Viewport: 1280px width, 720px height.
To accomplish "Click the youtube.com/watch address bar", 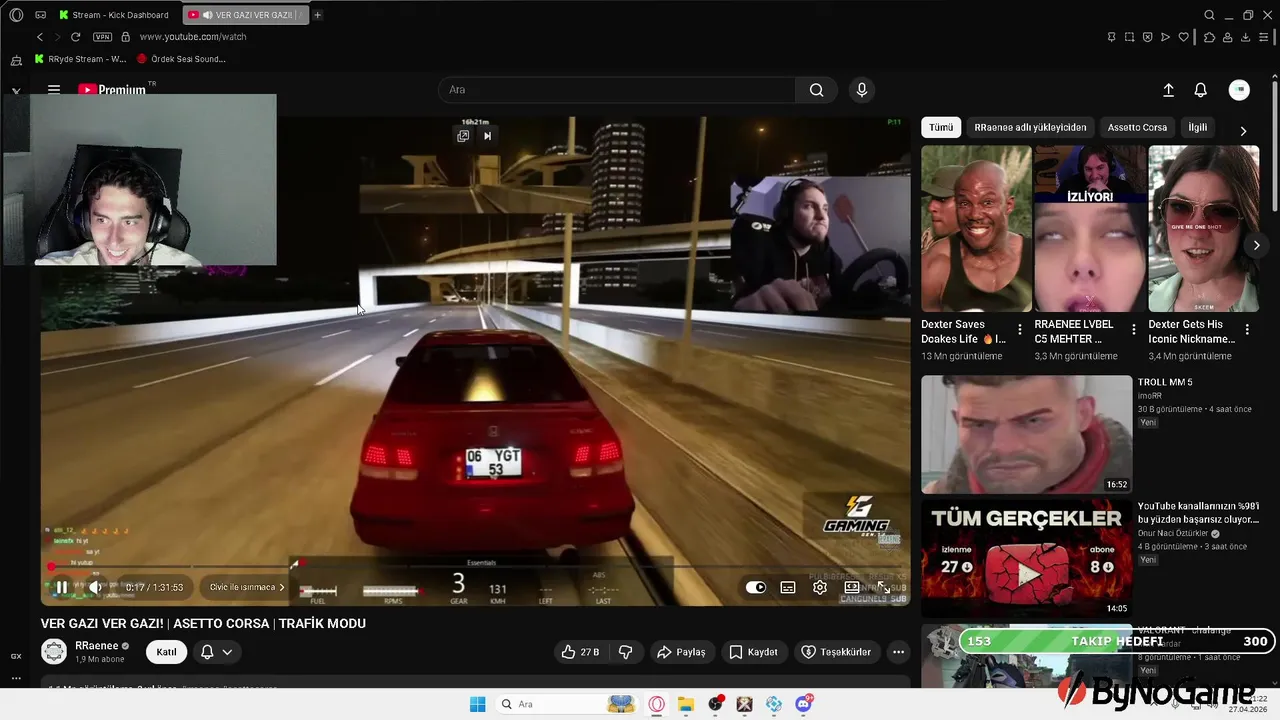I will (193, 37).
